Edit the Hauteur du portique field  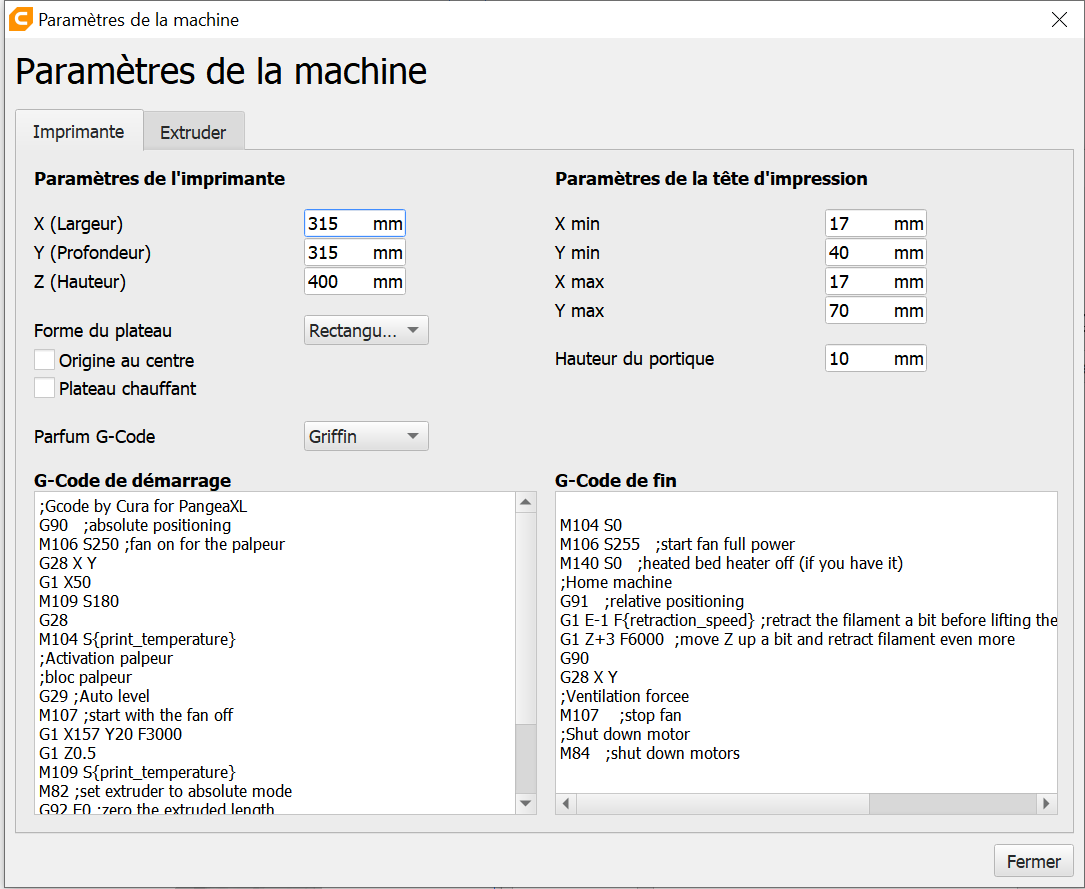click(875, 358)
